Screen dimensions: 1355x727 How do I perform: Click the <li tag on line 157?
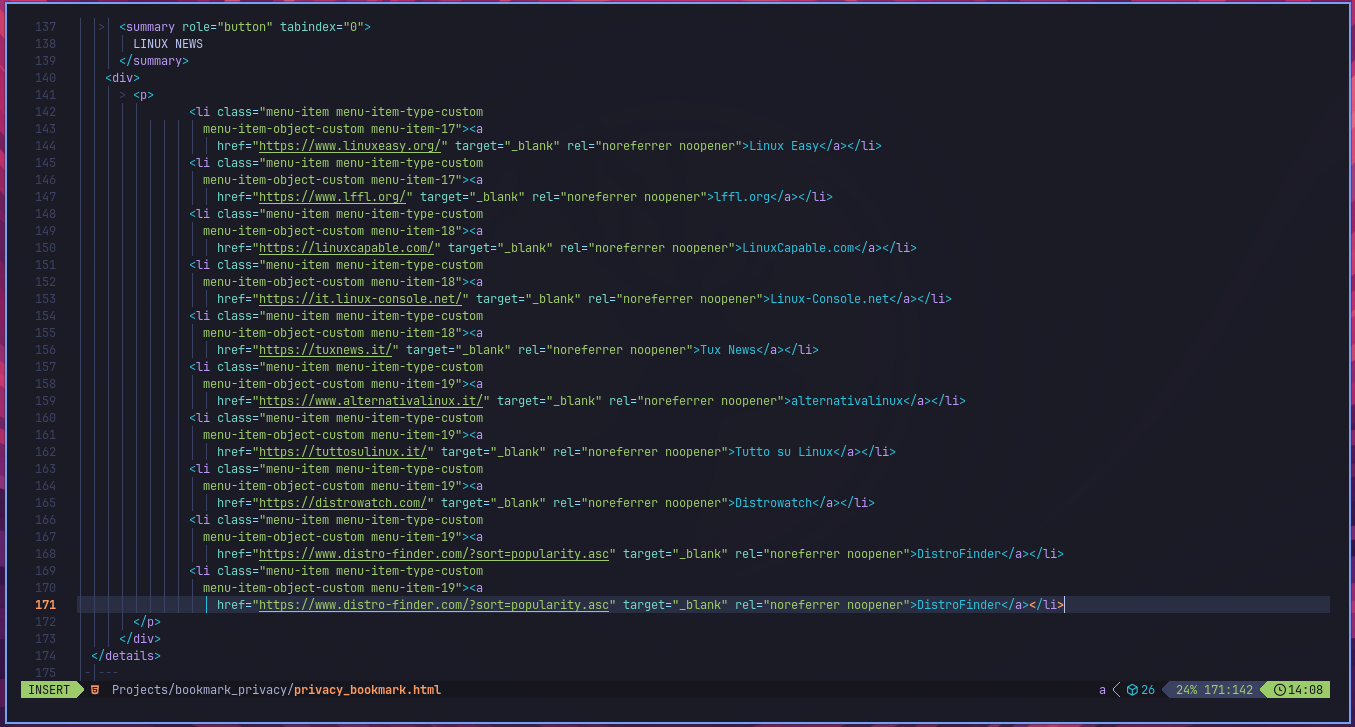coord(199,367)
